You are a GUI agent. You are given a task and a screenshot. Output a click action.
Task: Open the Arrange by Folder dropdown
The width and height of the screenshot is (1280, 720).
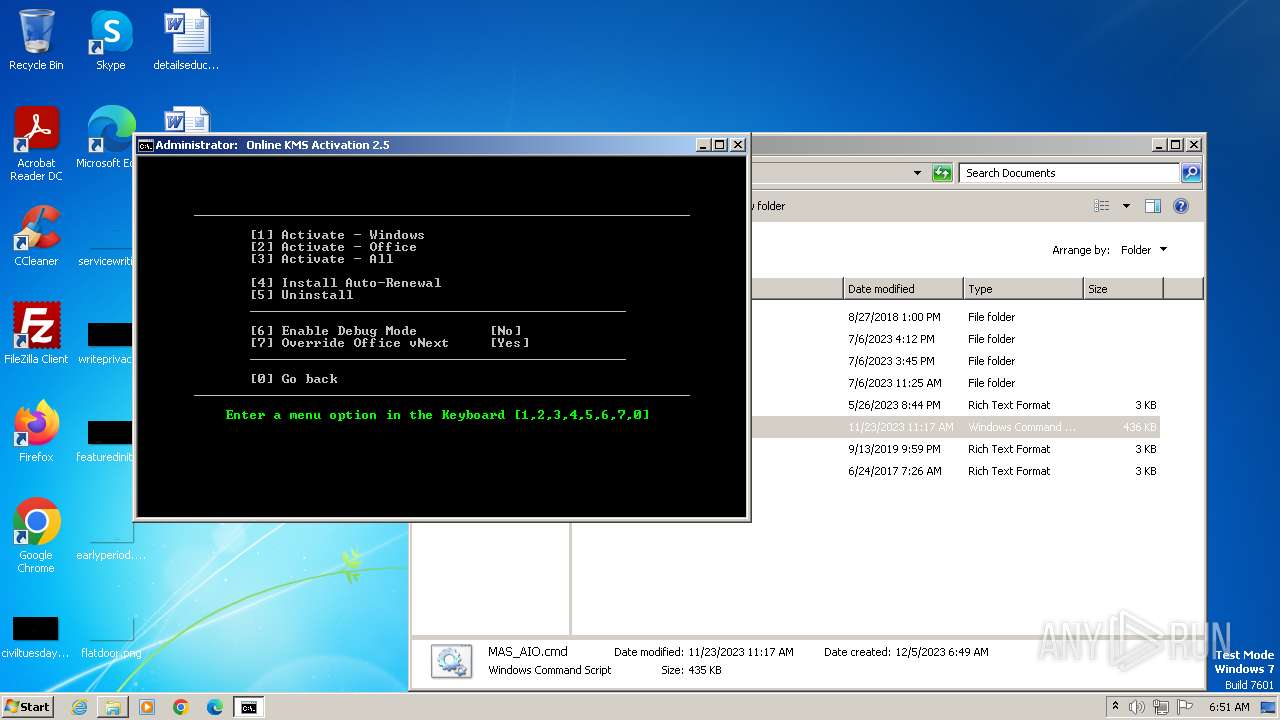[1143, 250]
